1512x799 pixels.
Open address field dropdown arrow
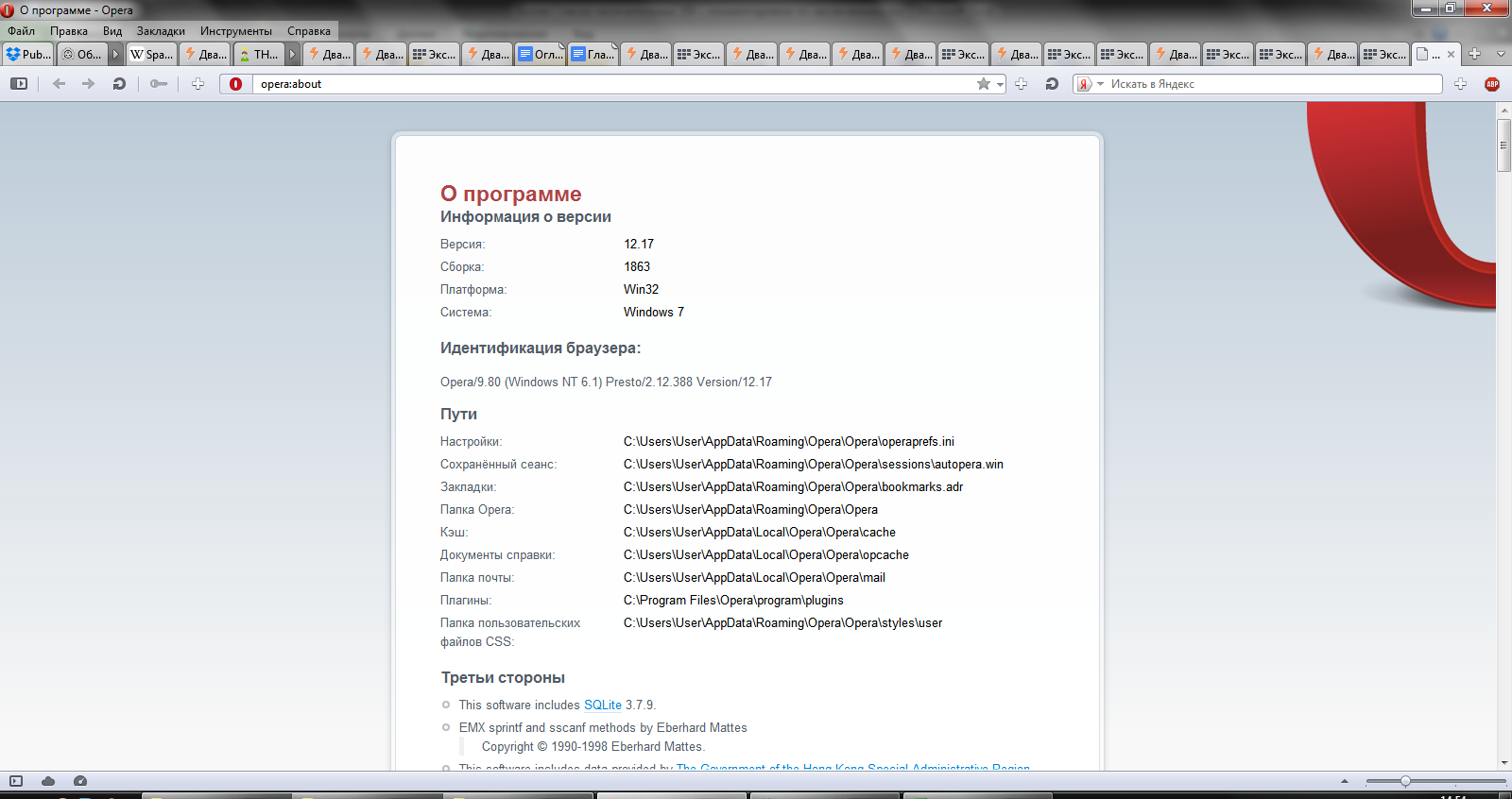click(1000, 84)
